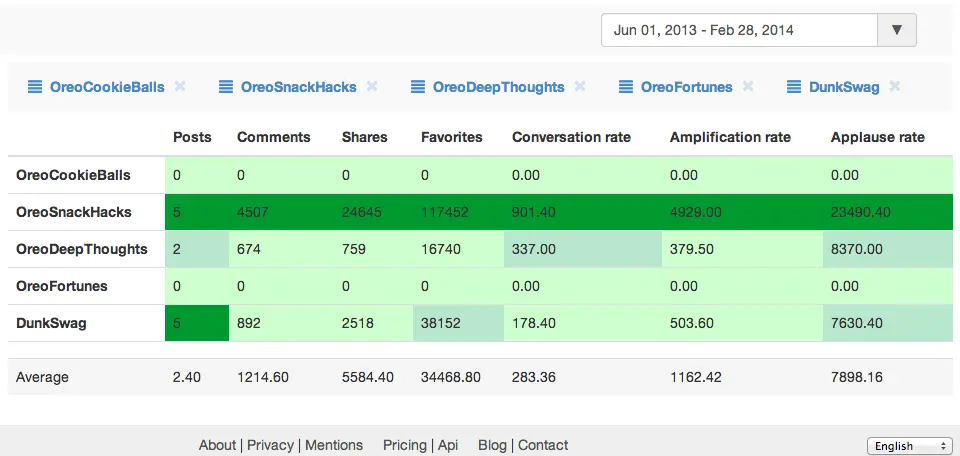Visit the Blog from footer
This screenshot has height=456, width=960.
tap(492, 445)
